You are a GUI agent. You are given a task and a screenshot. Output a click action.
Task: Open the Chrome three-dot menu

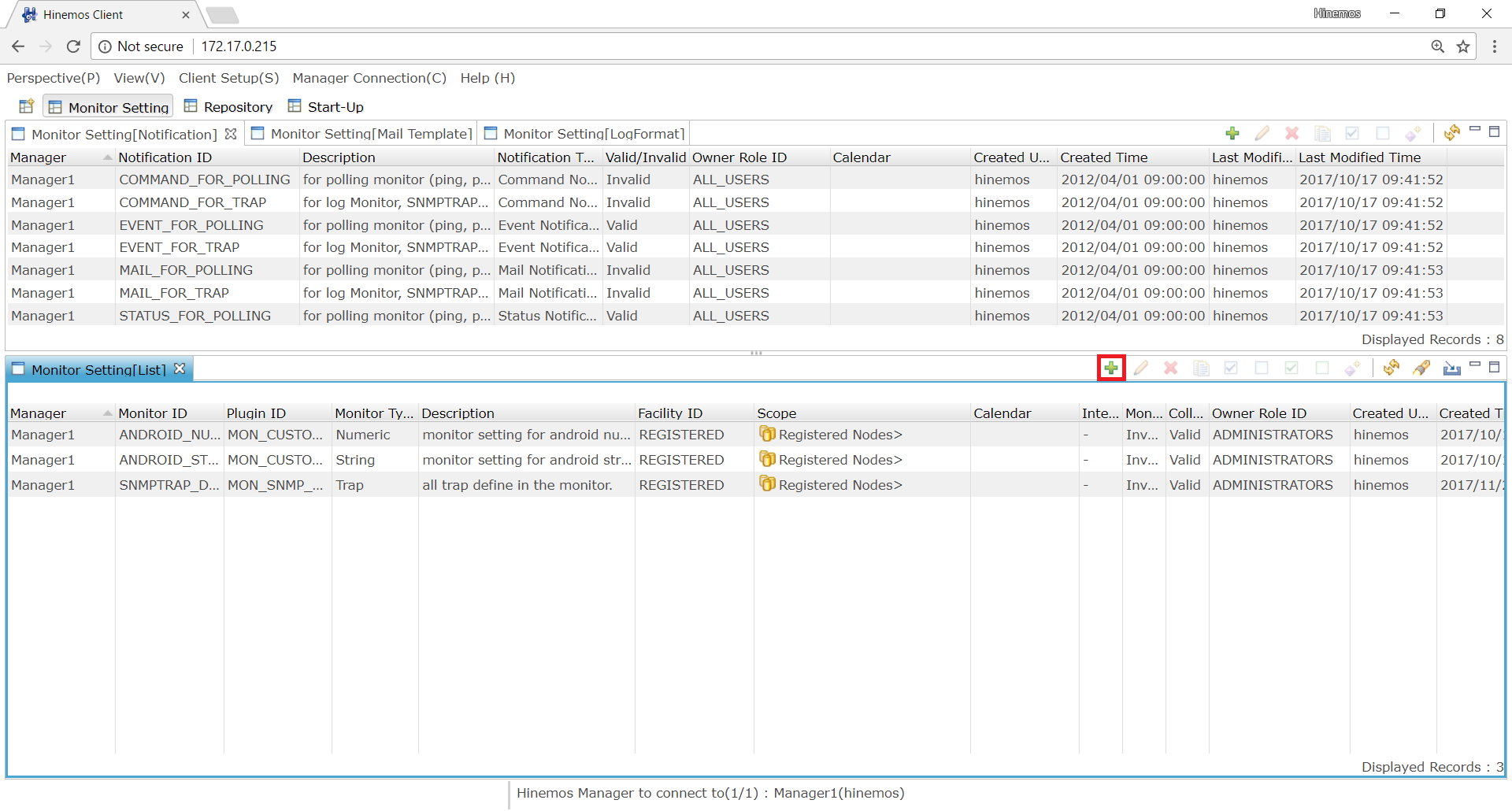pyautogui.click(x=1495, y=46)
